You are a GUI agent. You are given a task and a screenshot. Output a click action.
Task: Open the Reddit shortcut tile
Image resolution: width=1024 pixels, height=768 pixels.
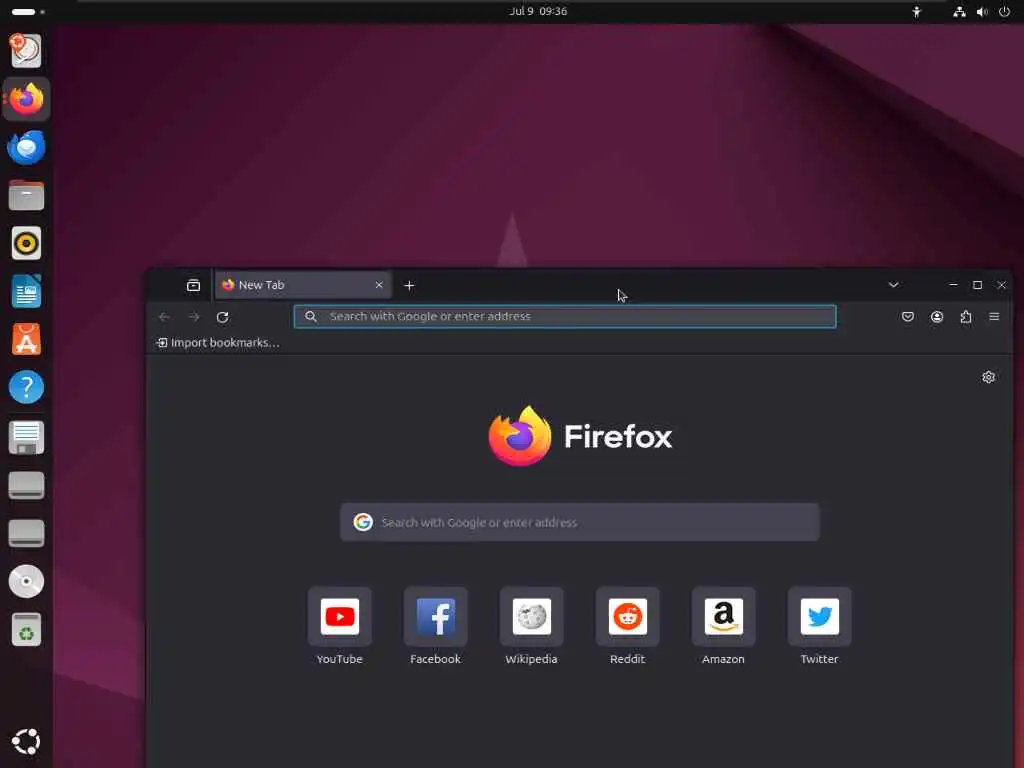[x=628, y=616]
